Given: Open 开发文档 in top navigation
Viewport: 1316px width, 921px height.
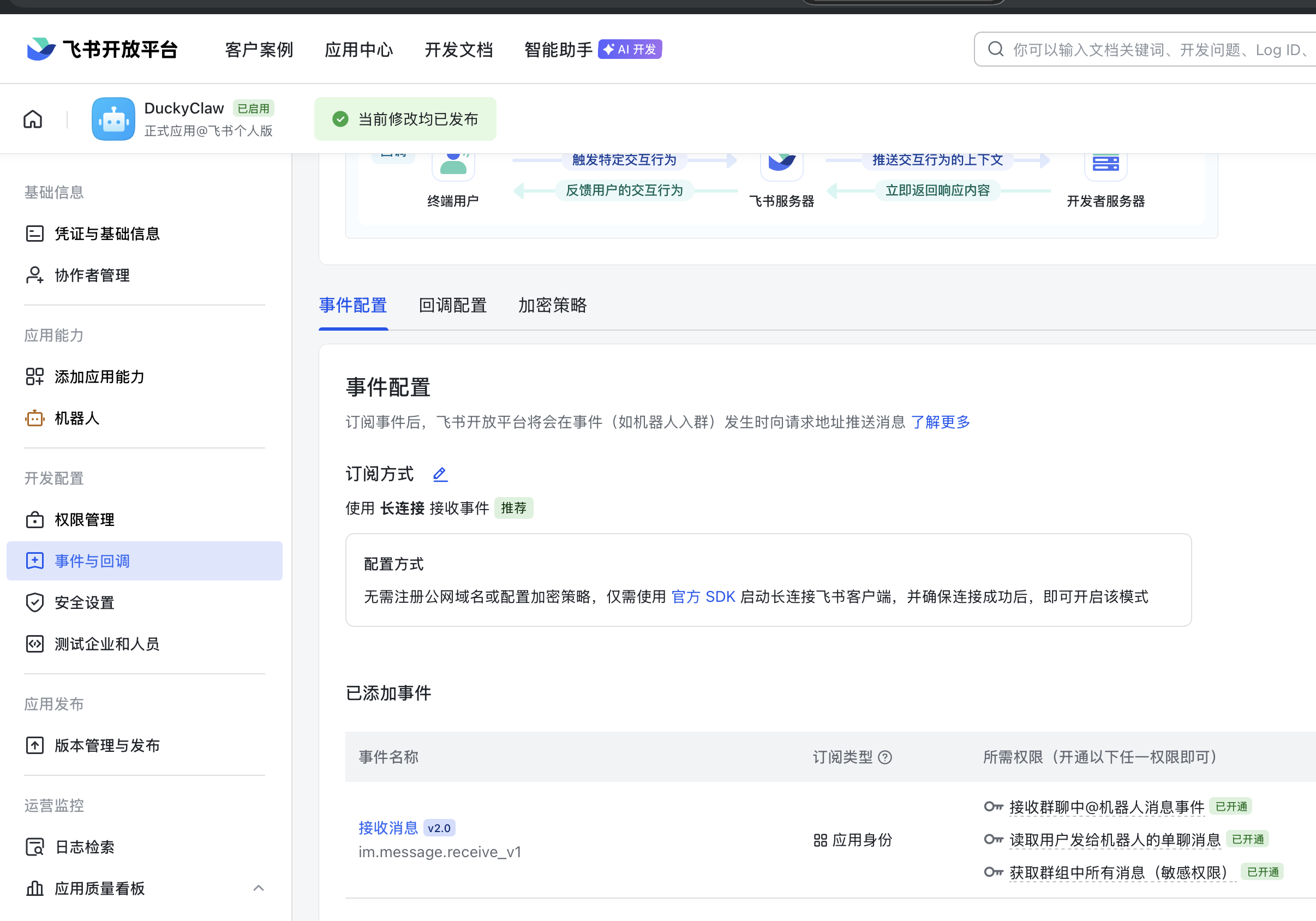Looking at the screenshot, I should (x=458, y=50).
